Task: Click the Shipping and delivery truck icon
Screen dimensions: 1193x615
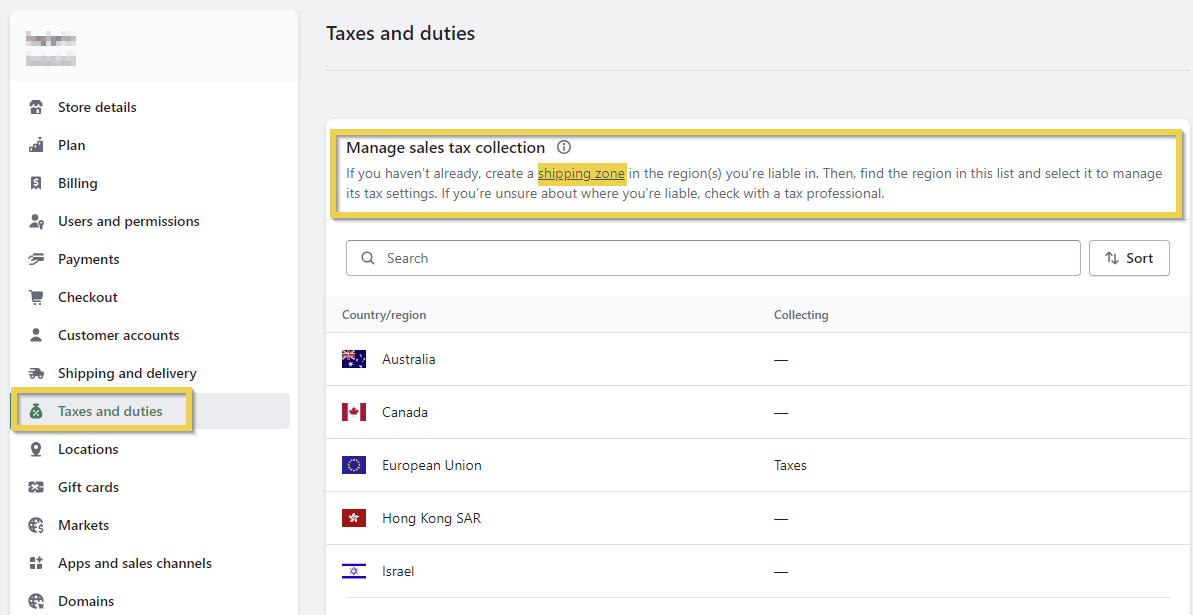Action: 37,373
